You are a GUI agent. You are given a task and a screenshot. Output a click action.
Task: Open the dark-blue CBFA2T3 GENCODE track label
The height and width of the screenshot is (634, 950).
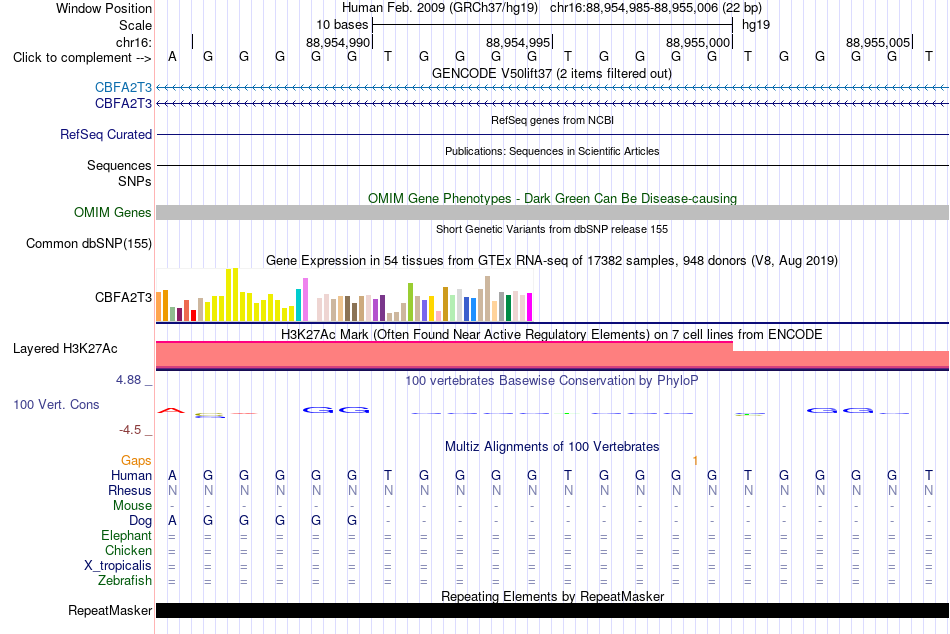click(x=123, y=104)
